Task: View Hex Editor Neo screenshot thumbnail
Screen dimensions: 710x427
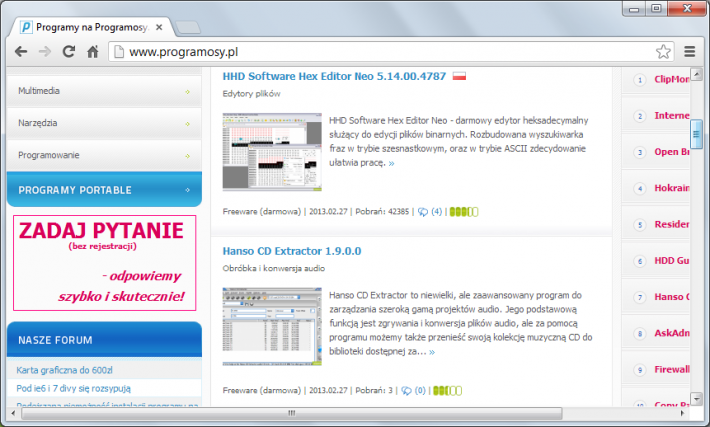Action: tap(272, 152)
